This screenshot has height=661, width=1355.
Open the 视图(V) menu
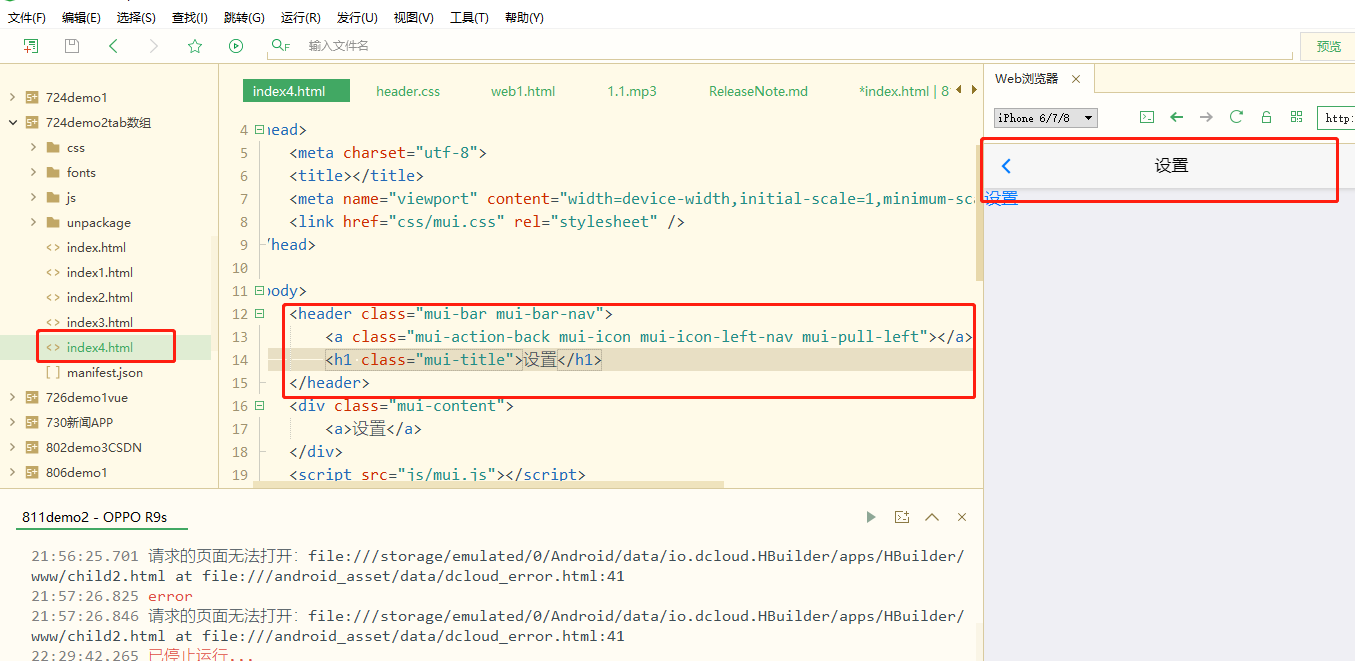click(x=413, y=18)
